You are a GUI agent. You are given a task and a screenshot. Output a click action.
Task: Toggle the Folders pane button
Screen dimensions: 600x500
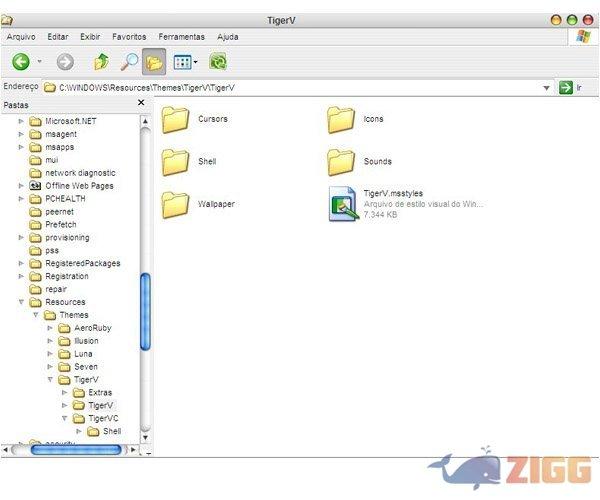154,62
